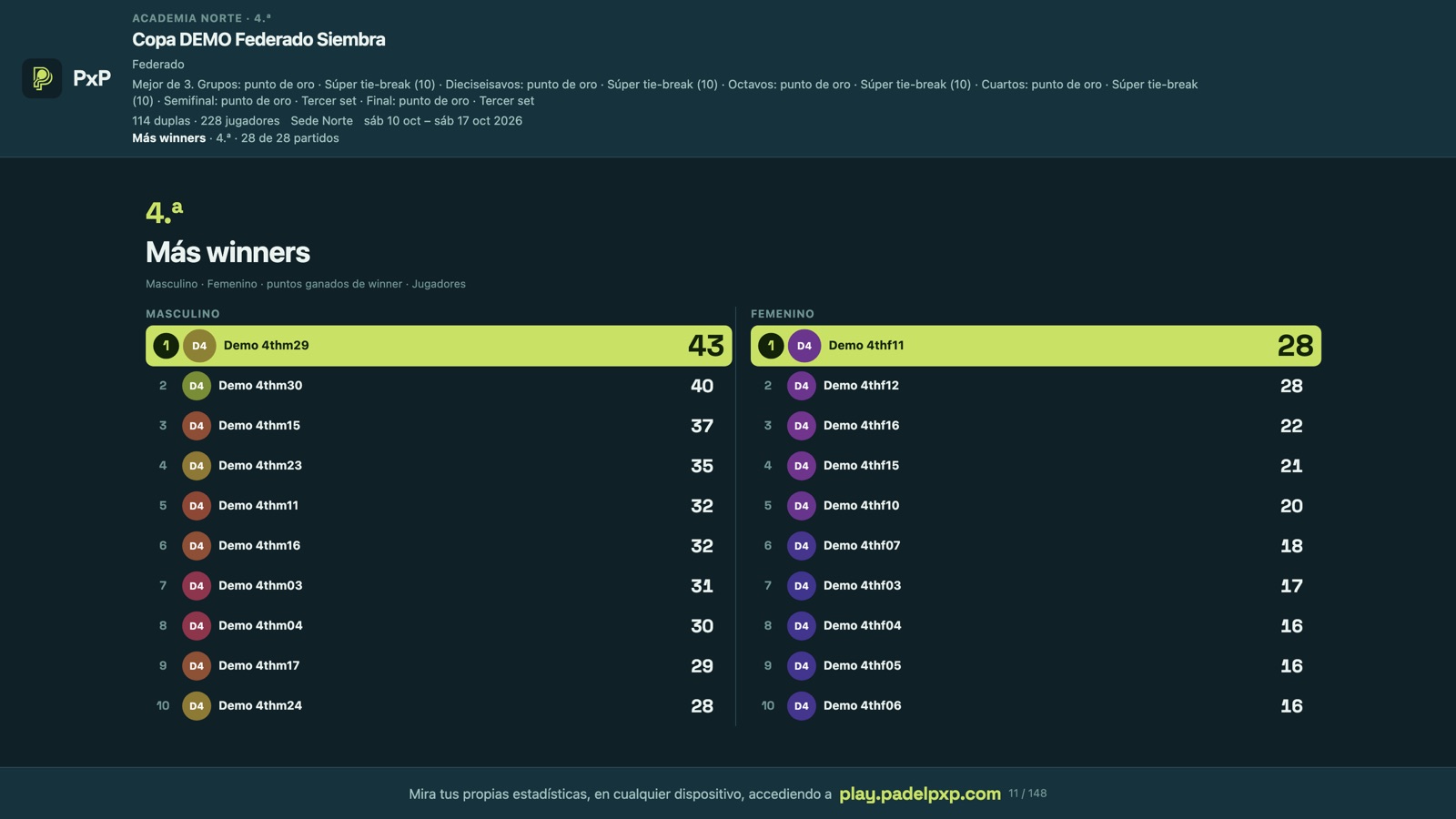Select player name Demo 4thm16

coord(259,546)
